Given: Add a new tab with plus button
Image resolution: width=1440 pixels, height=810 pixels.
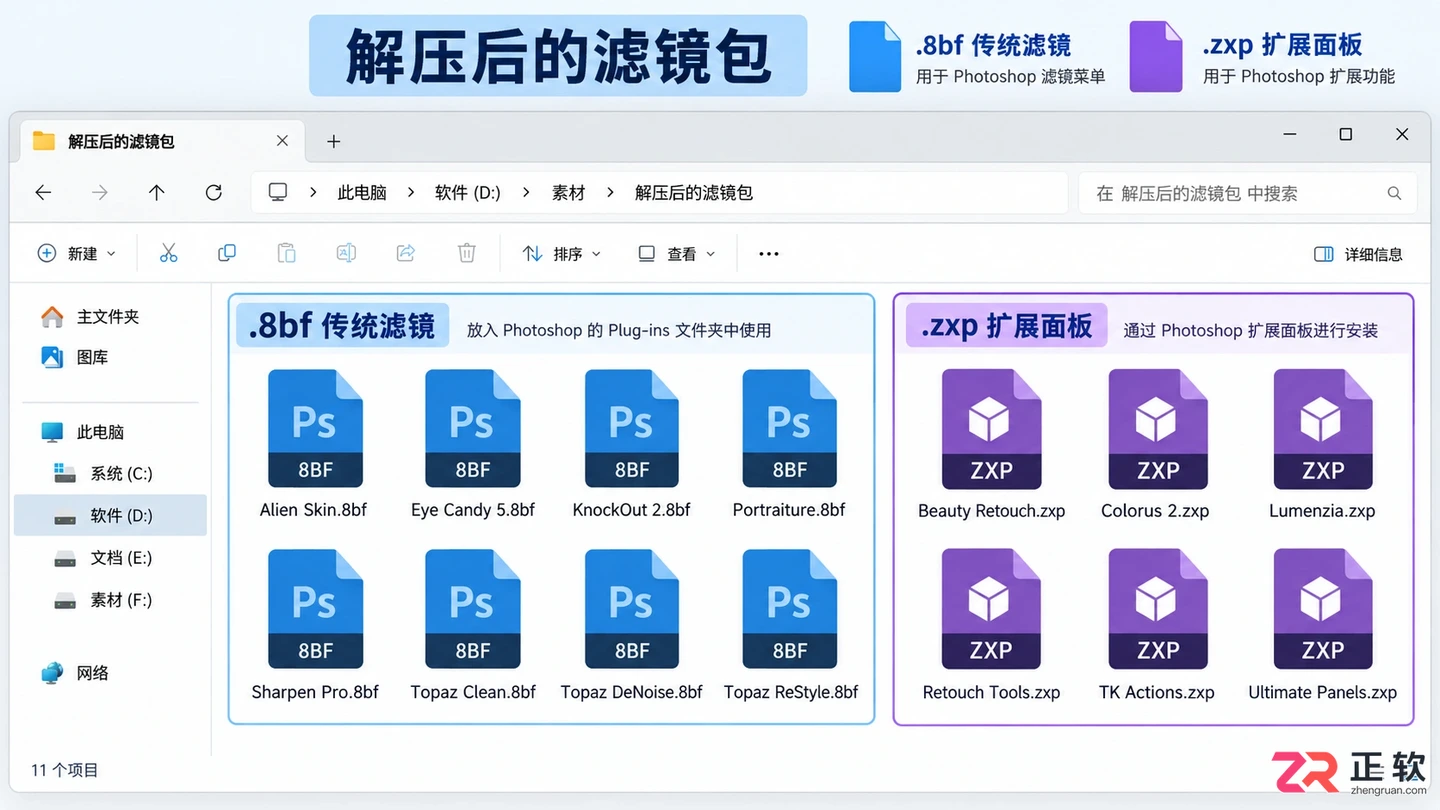Looking at the screenshot, I should point(334,142).
